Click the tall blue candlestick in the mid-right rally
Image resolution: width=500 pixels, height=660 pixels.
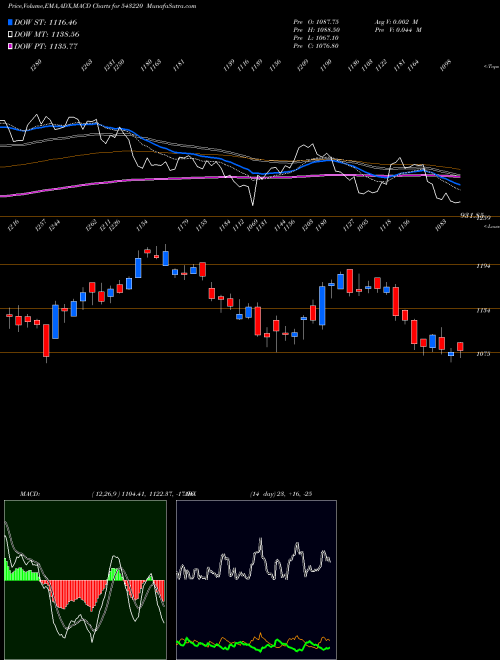(322, 306)
